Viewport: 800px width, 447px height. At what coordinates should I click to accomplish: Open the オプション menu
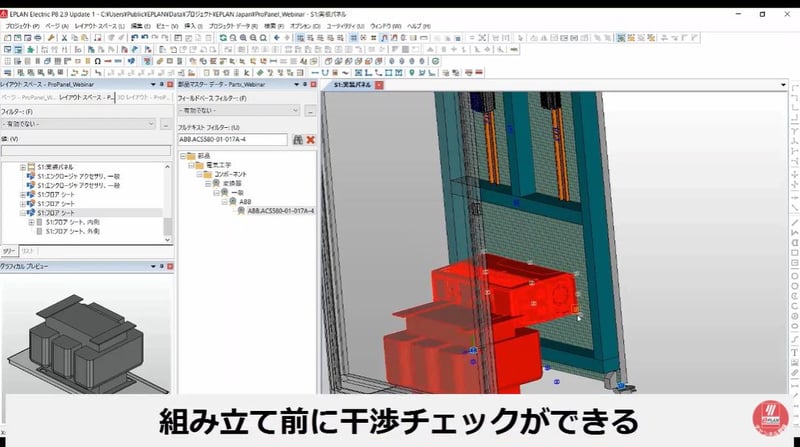305,26
